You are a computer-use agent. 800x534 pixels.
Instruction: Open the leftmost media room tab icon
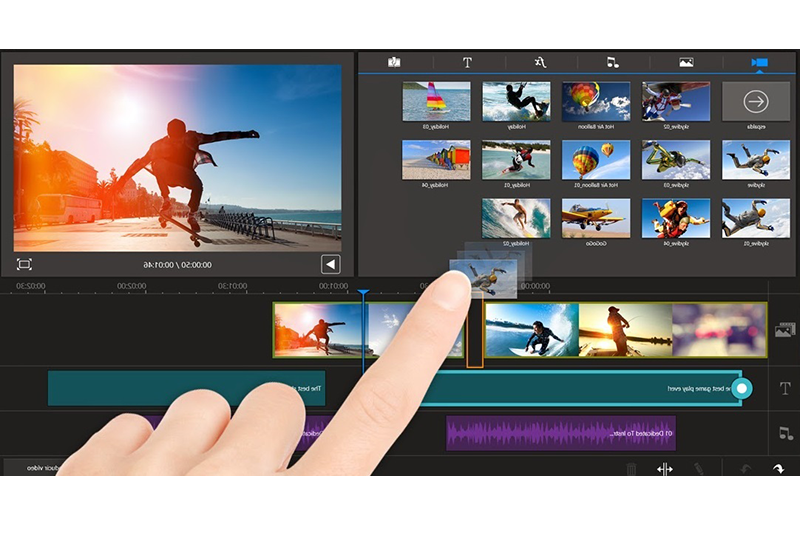point(394,62)
